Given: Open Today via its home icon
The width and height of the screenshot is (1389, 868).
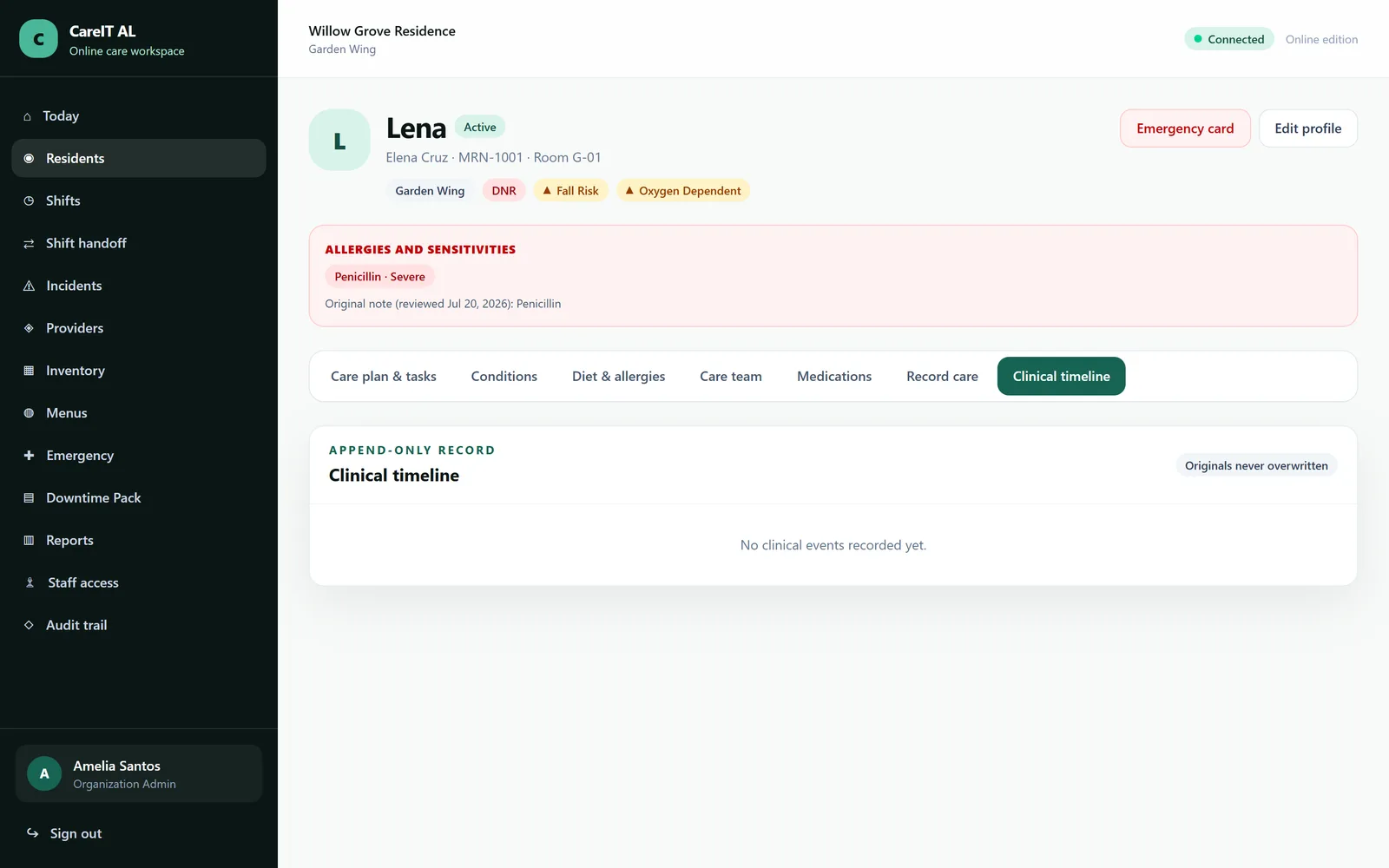Looking at the screenshot, I should (x=27, y=116).
